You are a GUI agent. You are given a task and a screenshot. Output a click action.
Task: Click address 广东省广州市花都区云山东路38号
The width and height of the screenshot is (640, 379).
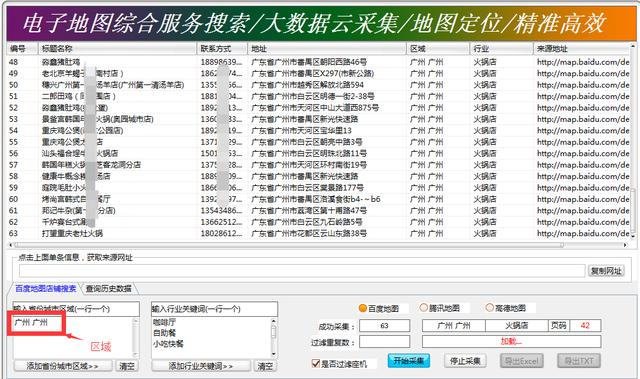click(x=309, y=233)
